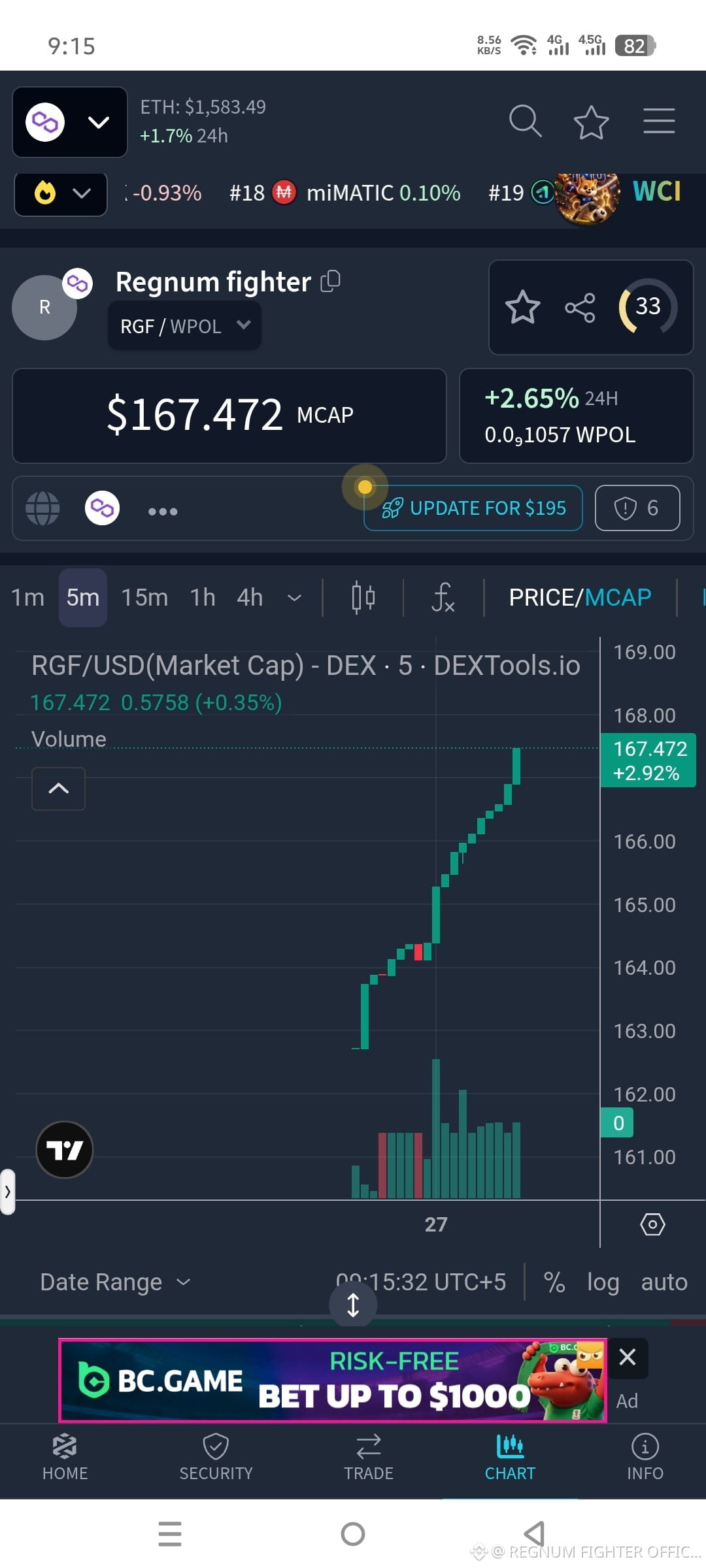Click the UTC+5 time zone
The width and height of the screenshot is (706, 1568).
(421, 1282)
